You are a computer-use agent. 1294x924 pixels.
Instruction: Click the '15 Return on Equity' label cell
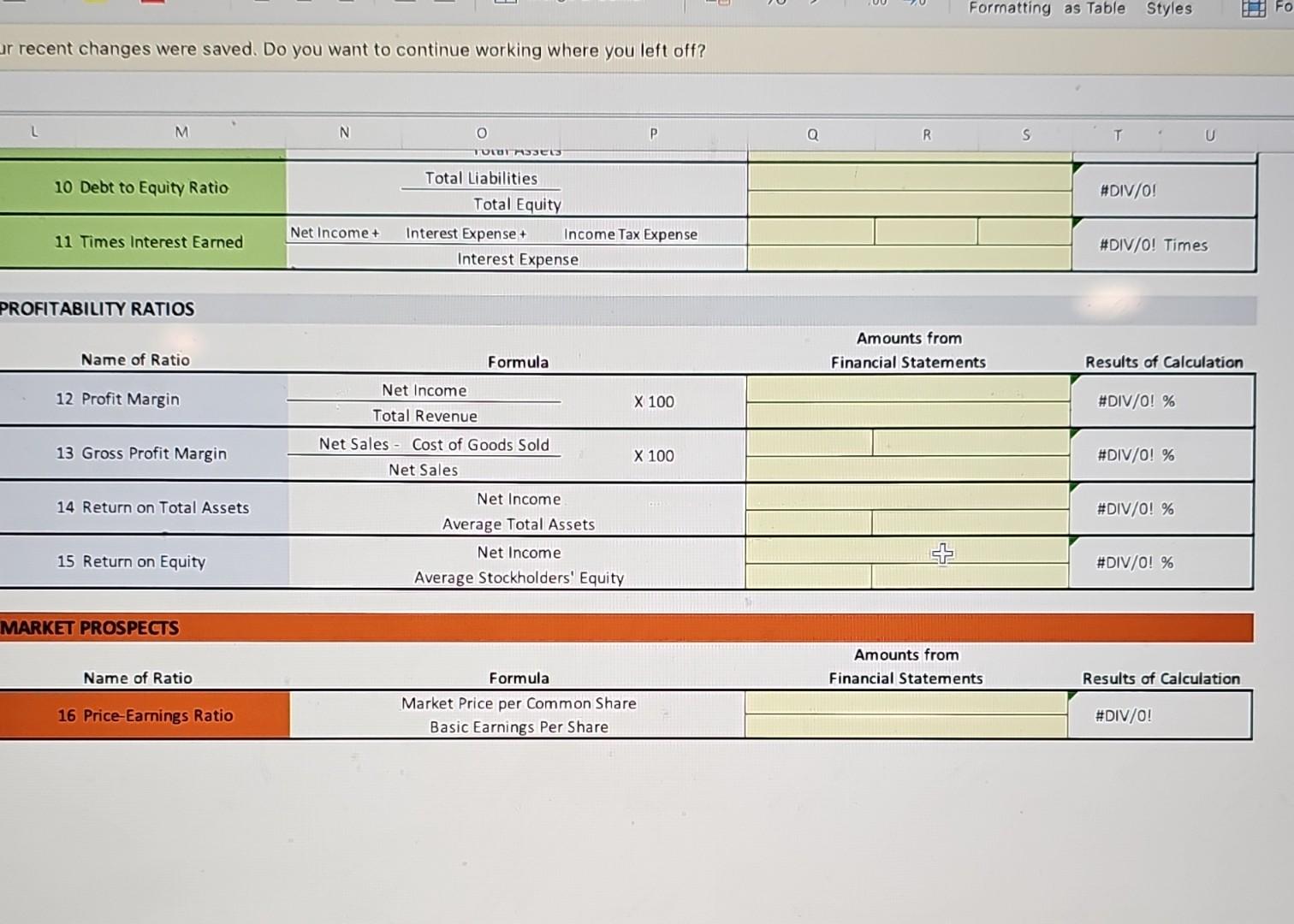coord(144,561)
